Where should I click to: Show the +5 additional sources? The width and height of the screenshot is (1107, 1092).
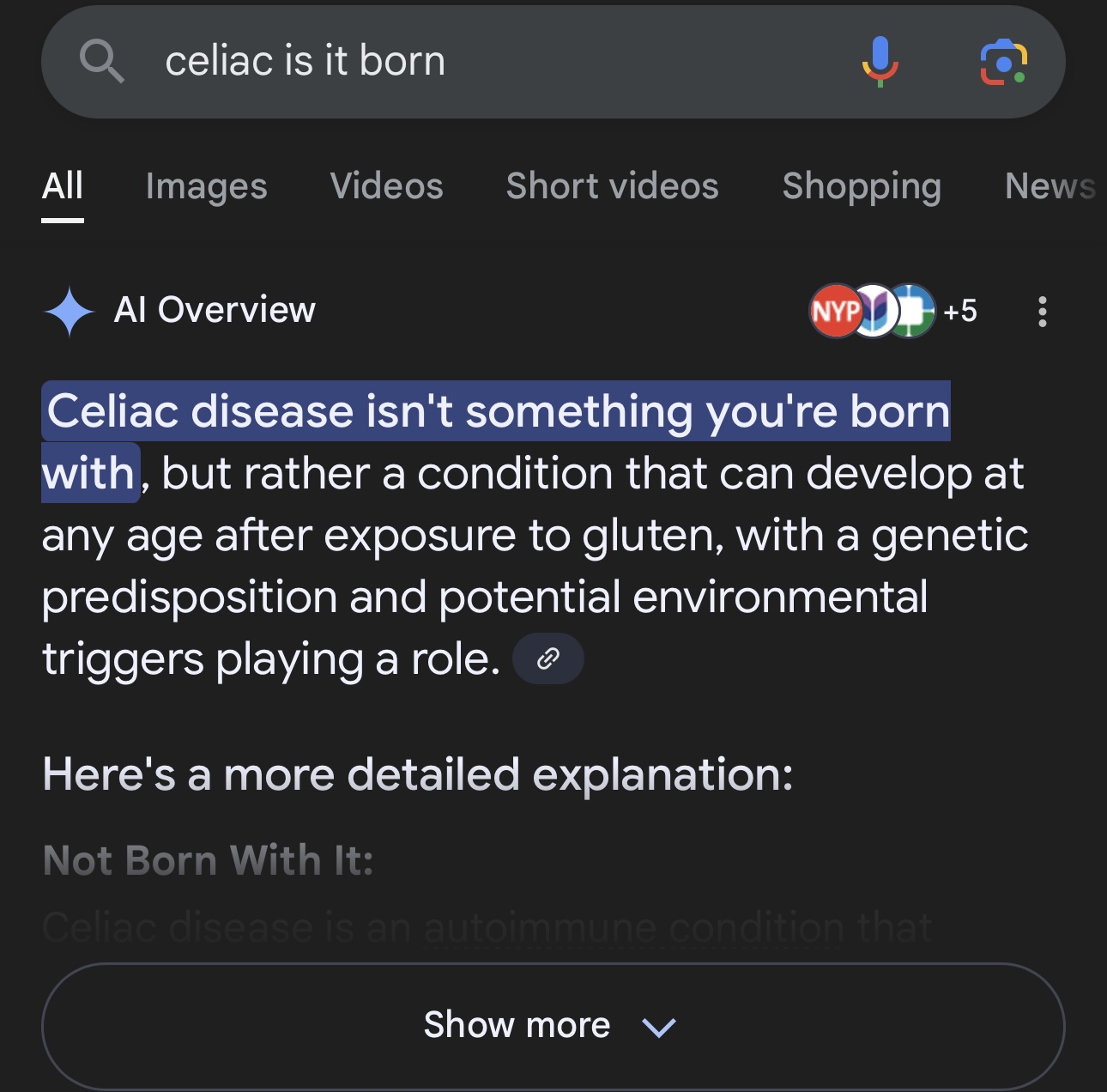(960, 311)
